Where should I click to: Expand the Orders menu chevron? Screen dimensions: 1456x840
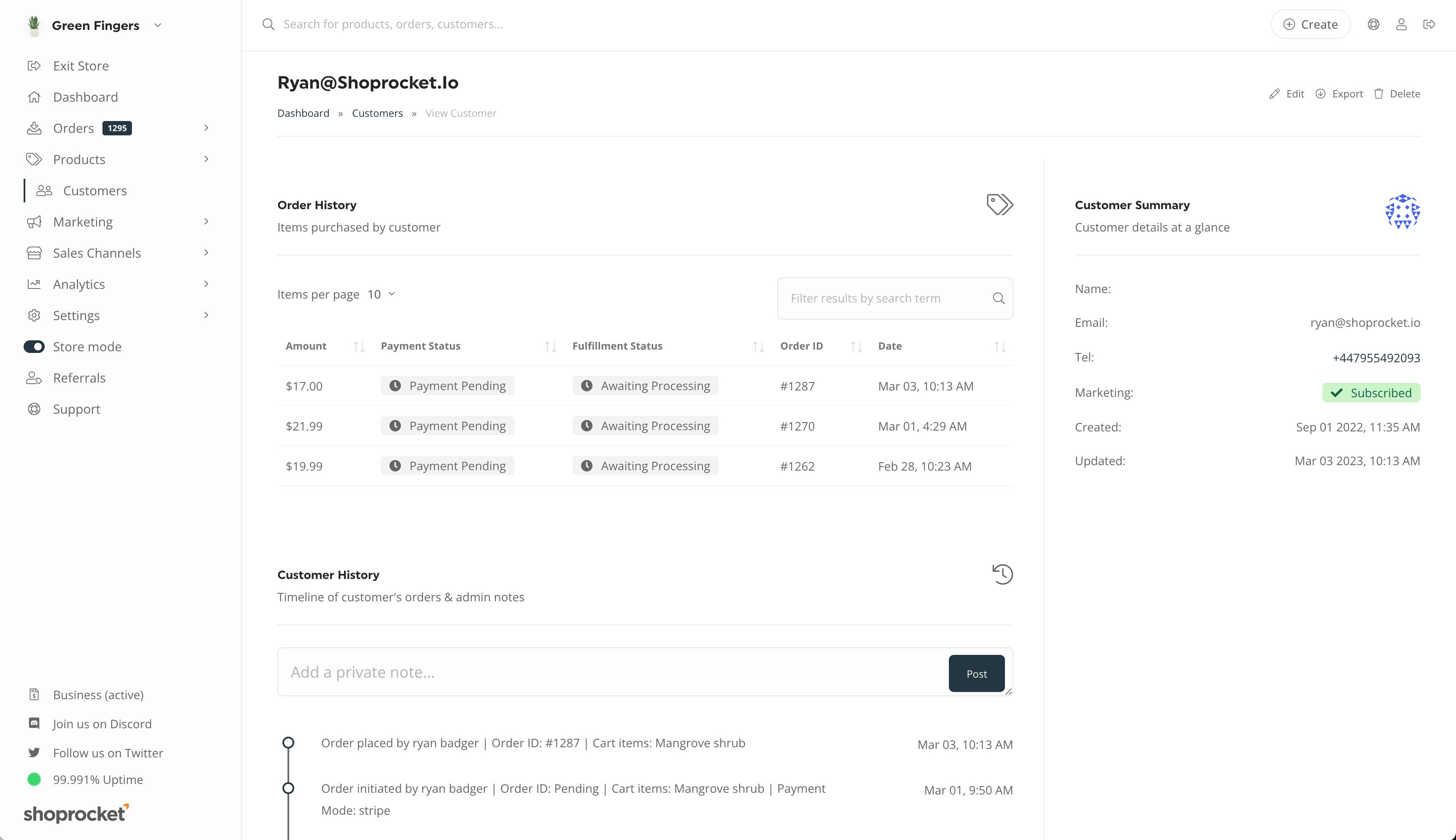206,128
